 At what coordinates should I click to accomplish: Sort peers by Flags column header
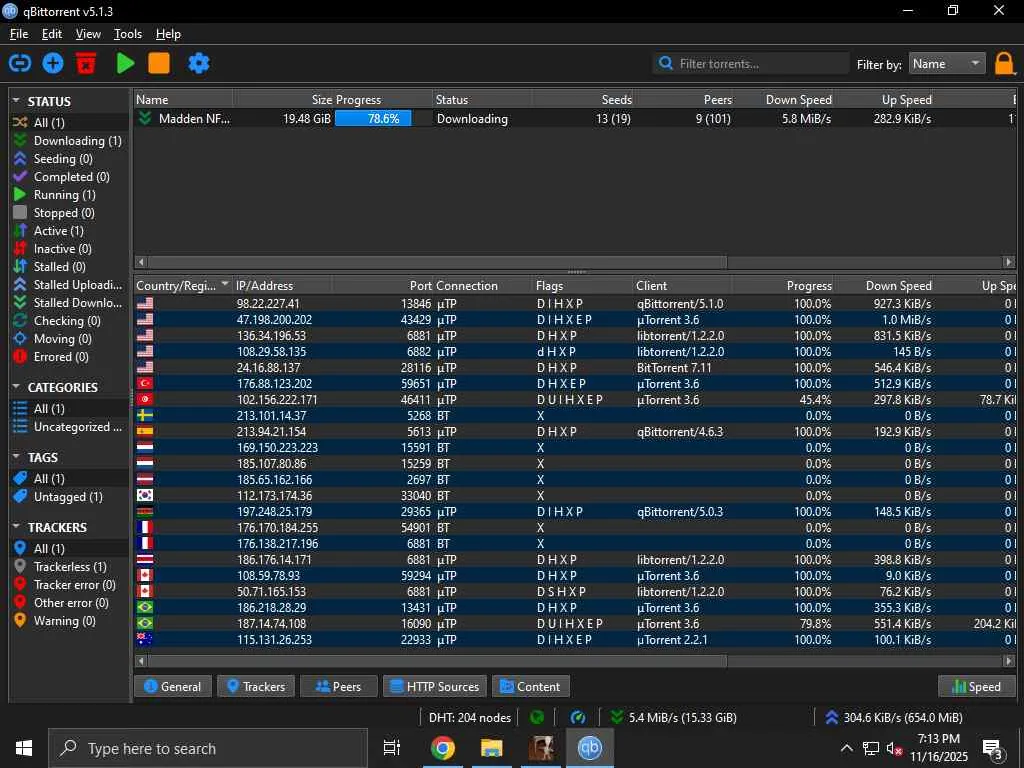583,285
